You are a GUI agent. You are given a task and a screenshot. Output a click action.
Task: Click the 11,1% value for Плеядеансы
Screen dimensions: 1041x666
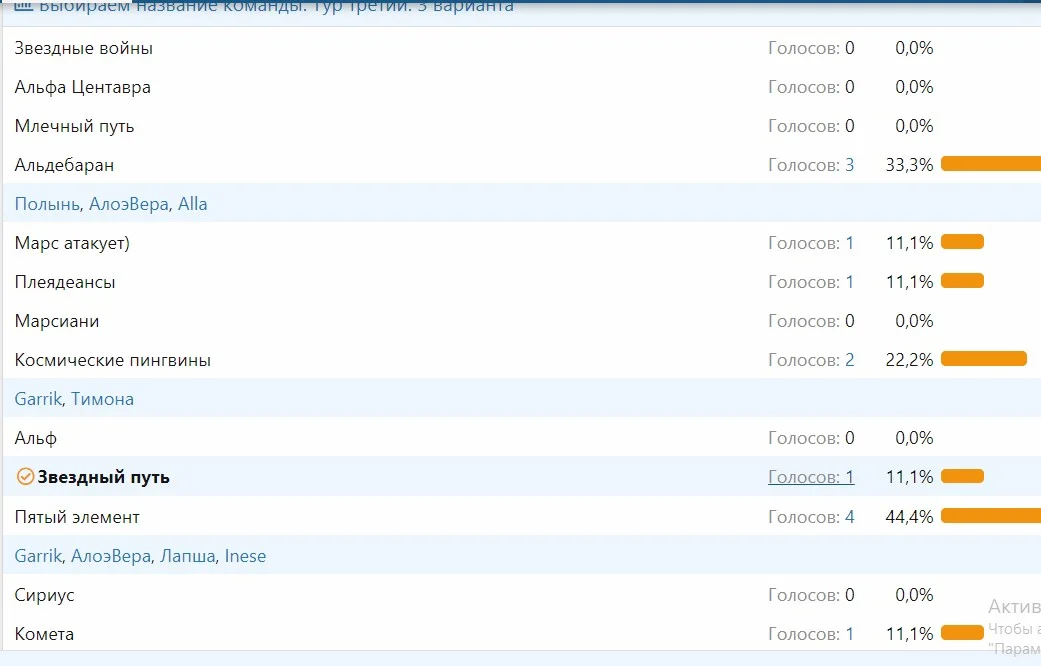(x=910, y=282)
